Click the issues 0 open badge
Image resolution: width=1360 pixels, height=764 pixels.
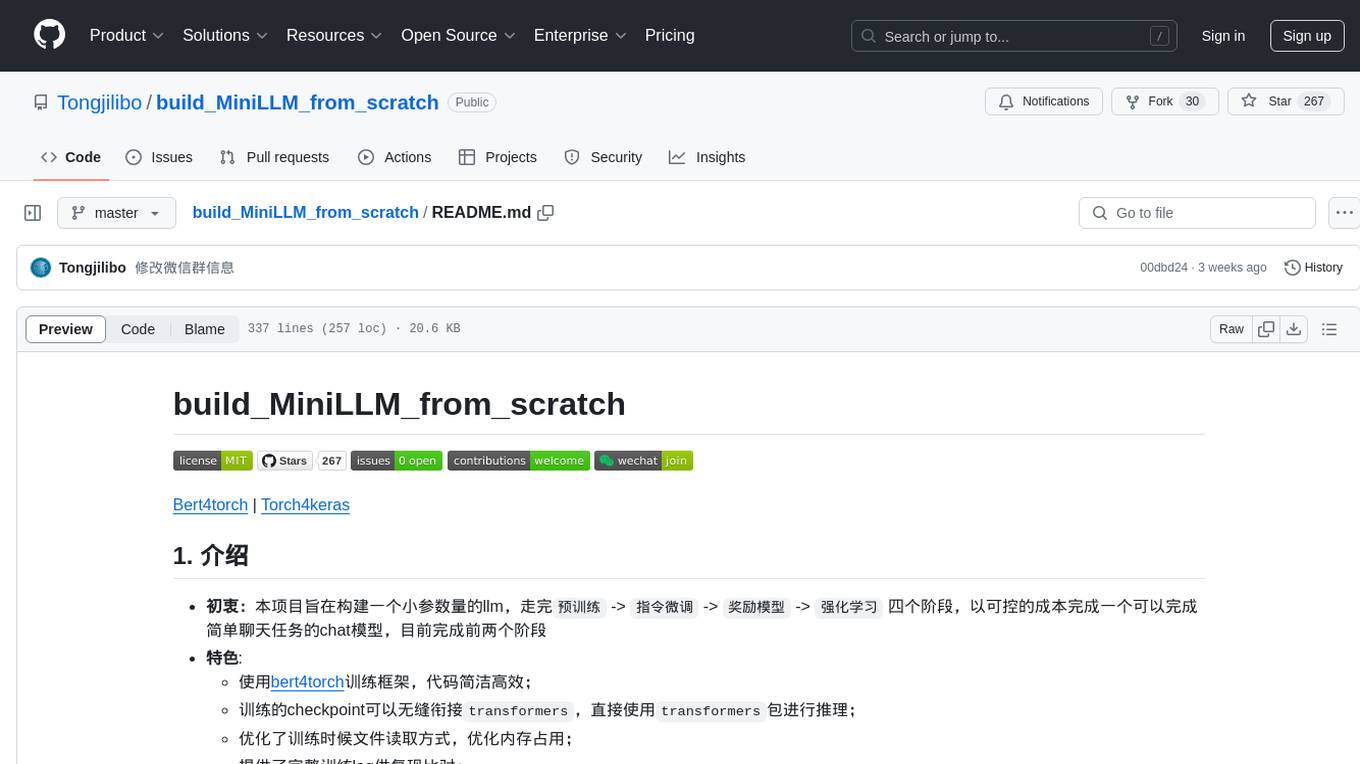pos(396,461)
